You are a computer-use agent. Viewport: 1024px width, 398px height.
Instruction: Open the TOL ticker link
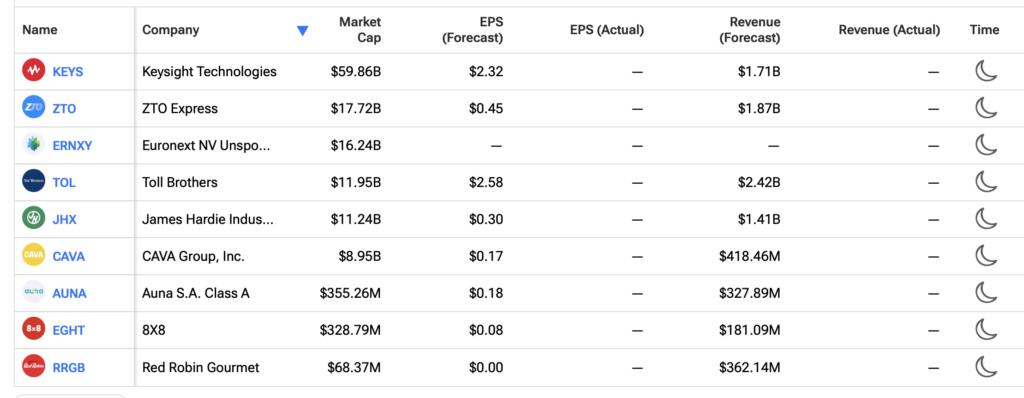64,182
